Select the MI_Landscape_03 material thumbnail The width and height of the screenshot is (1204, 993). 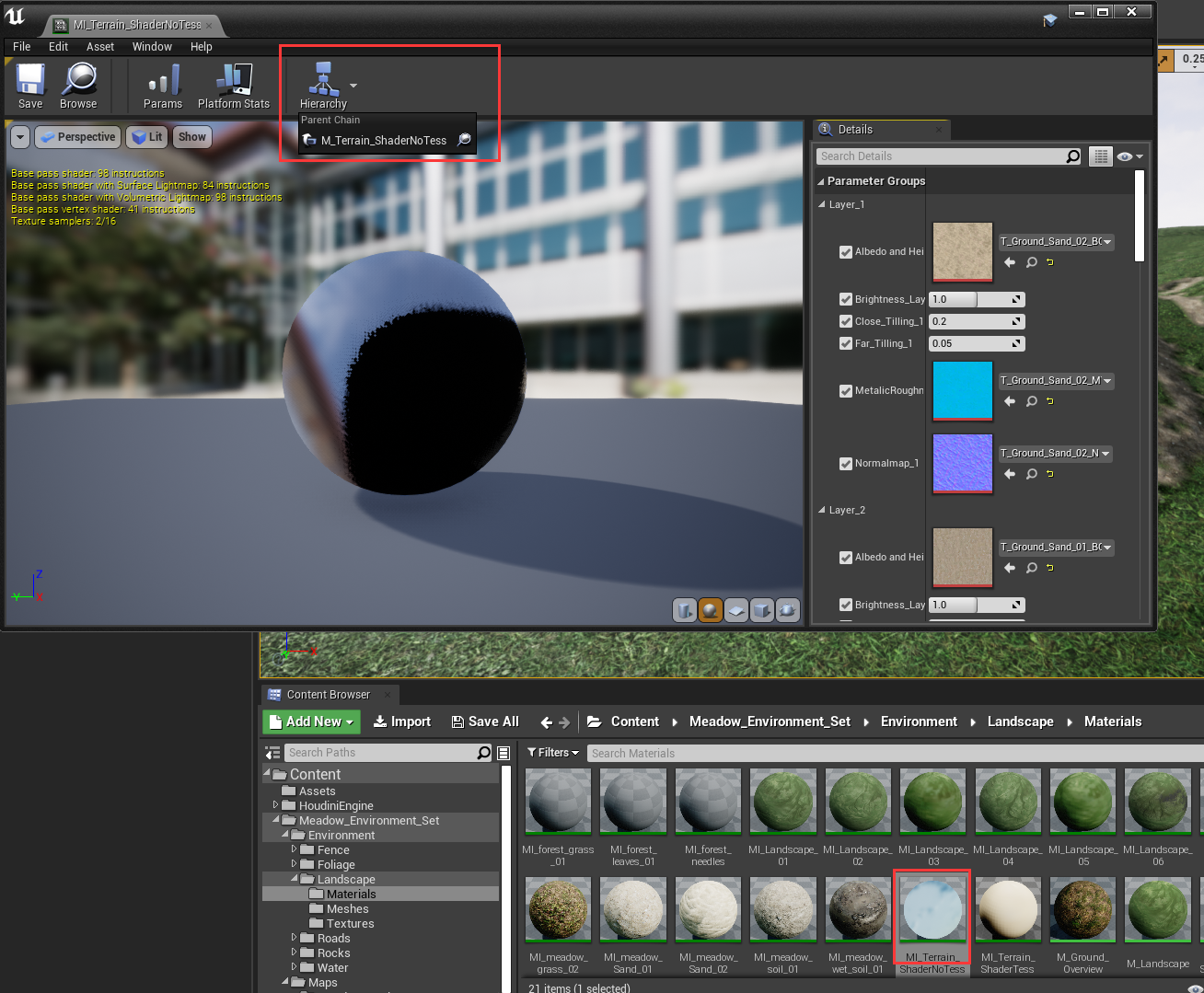(x=932, y=801)
